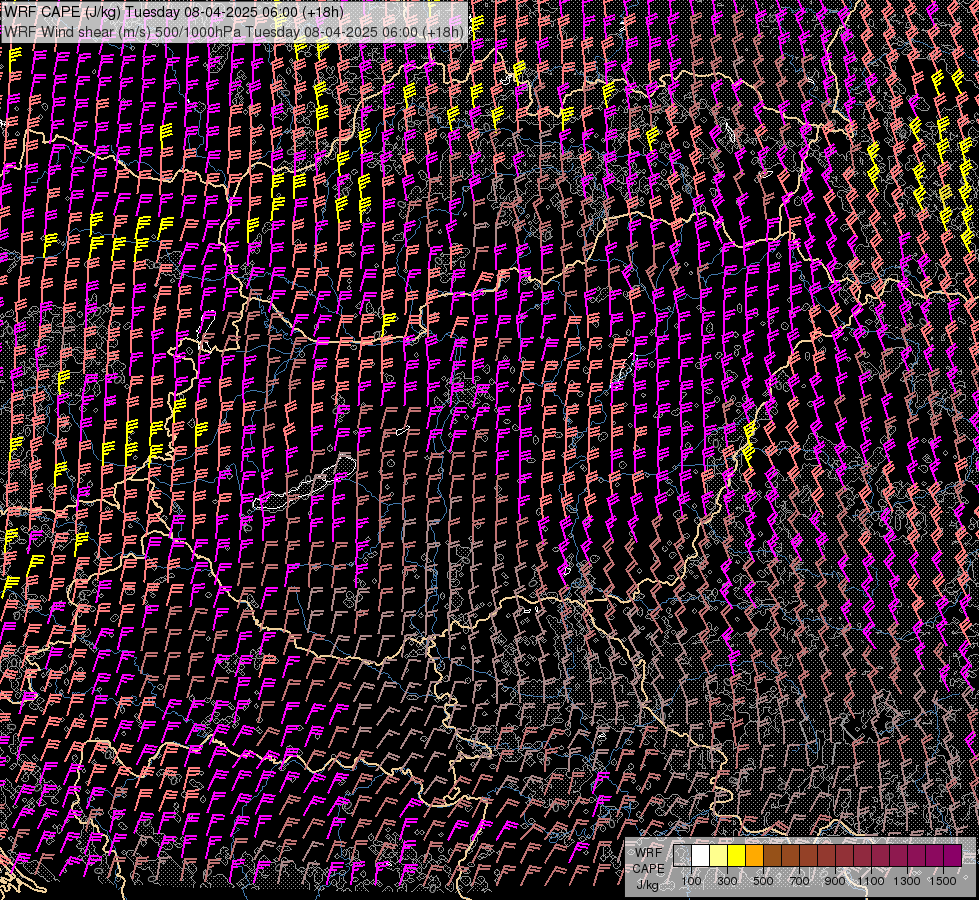Click the legend value '900'

pos(835,881)
